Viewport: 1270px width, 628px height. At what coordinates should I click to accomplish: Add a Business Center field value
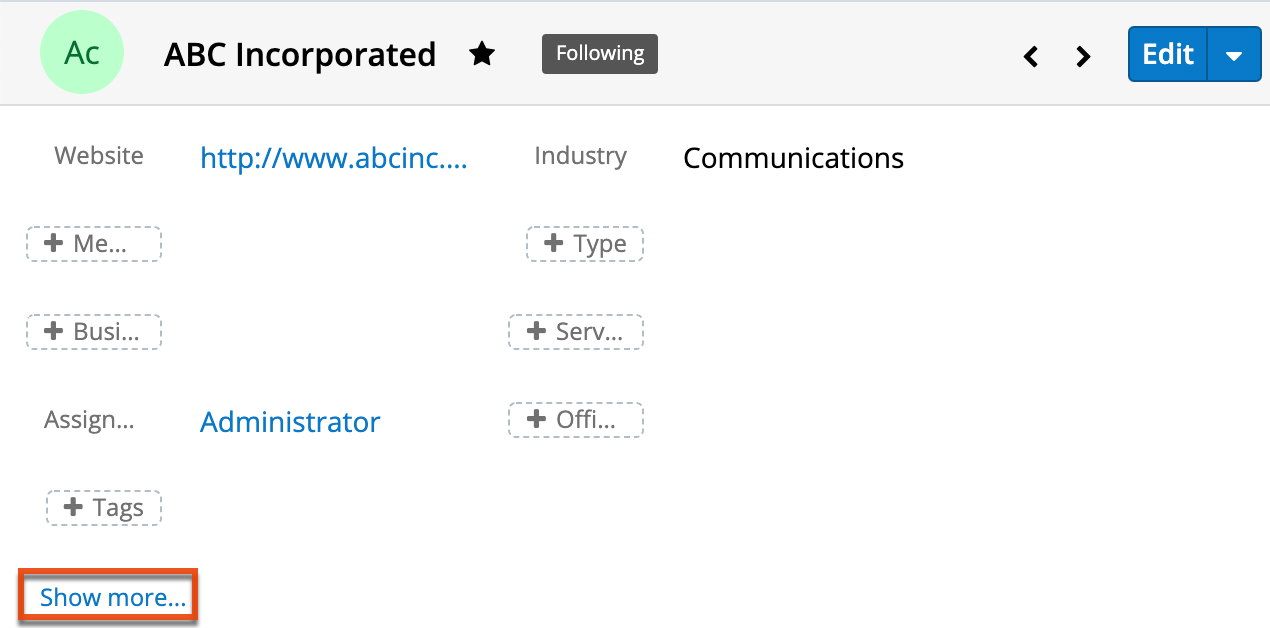pyautogui.click(x=94, y=332)
